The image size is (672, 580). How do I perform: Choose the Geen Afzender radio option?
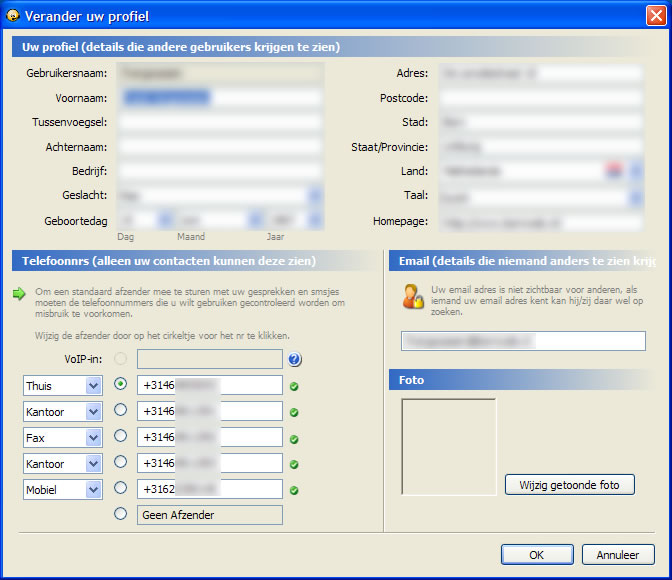point(121,514)
